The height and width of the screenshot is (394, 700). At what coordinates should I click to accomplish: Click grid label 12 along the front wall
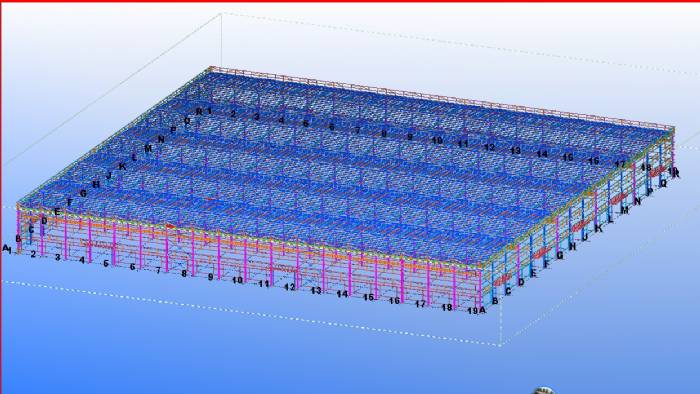coord(290,287)
